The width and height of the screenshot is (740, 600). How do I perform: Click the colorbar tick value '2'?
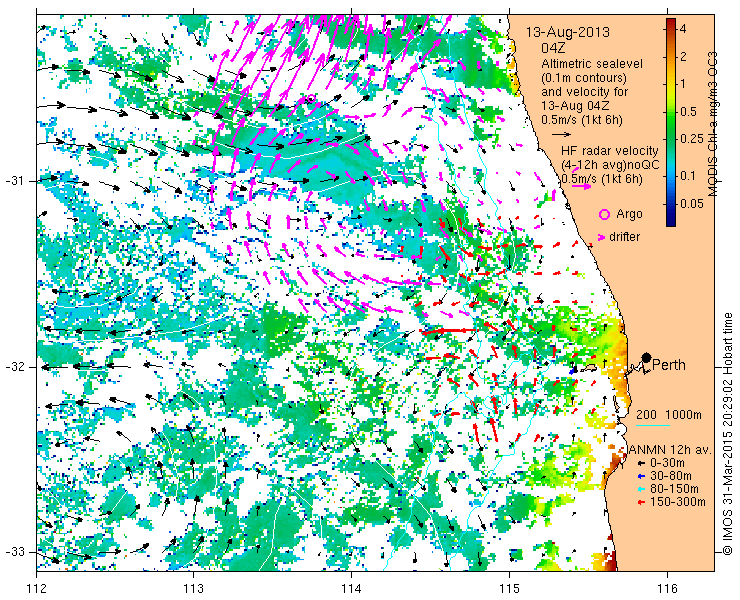(x=682, y=57)
